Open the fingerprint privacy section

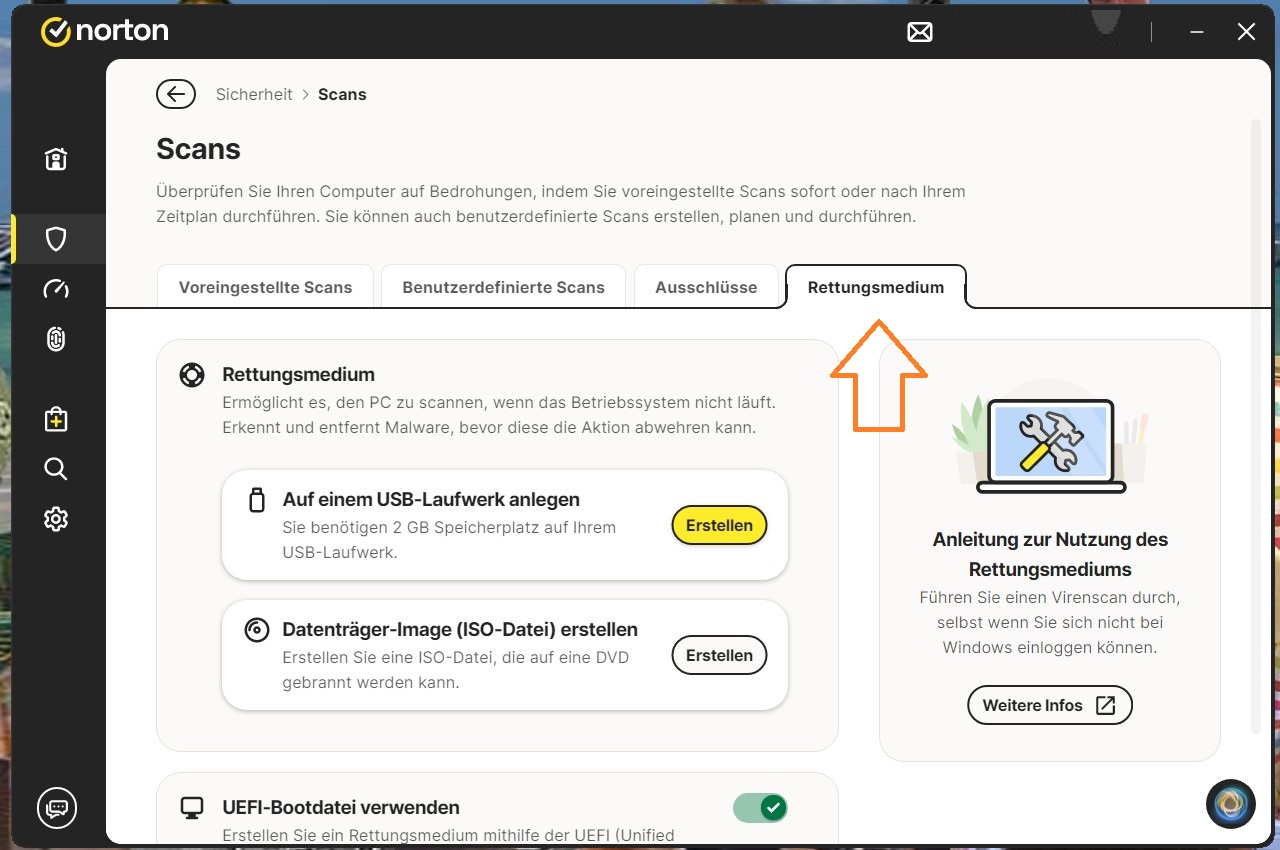(56, 339)
